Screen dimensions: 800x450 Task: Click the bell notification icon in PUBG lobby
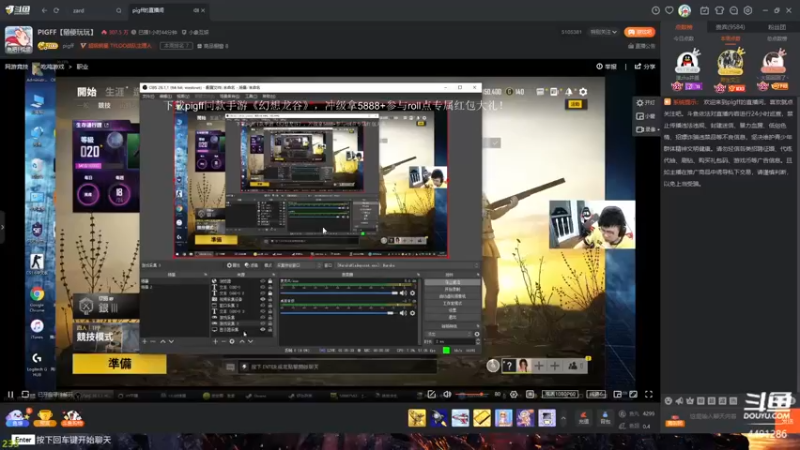(x=568, y=91)
